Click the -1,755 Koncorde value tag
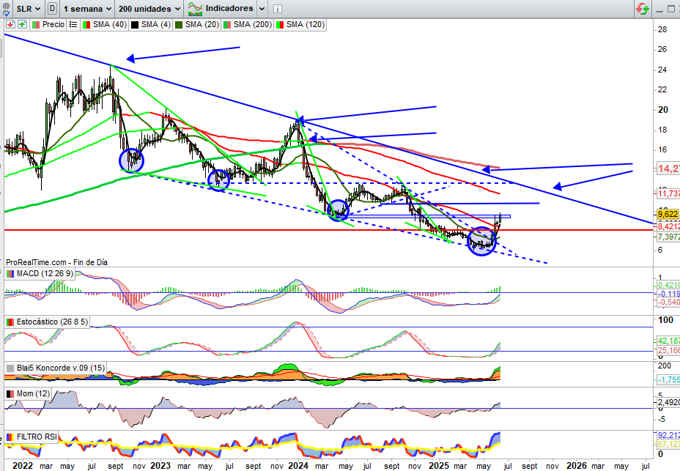The image size is (680, 471). [x=668, y=379]
